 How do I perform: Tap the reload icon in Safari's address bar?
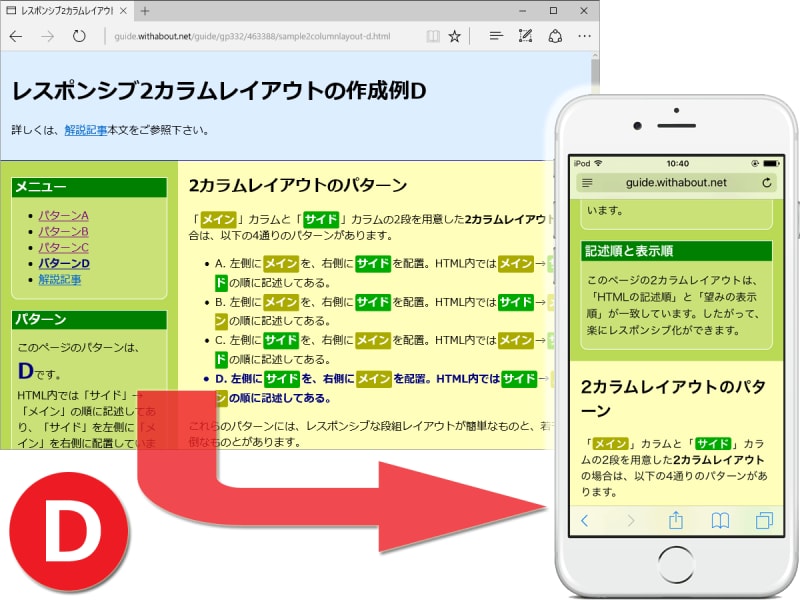tap(766, 184)
